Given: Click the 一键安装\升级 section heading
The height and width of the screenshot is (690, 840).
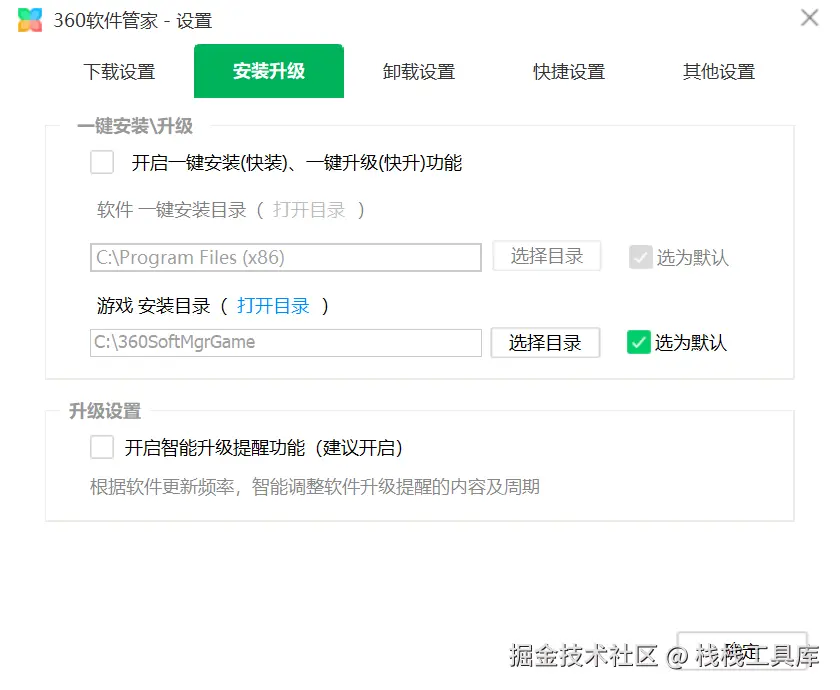Looking at the screenshot, I should (x=135, y=126).
